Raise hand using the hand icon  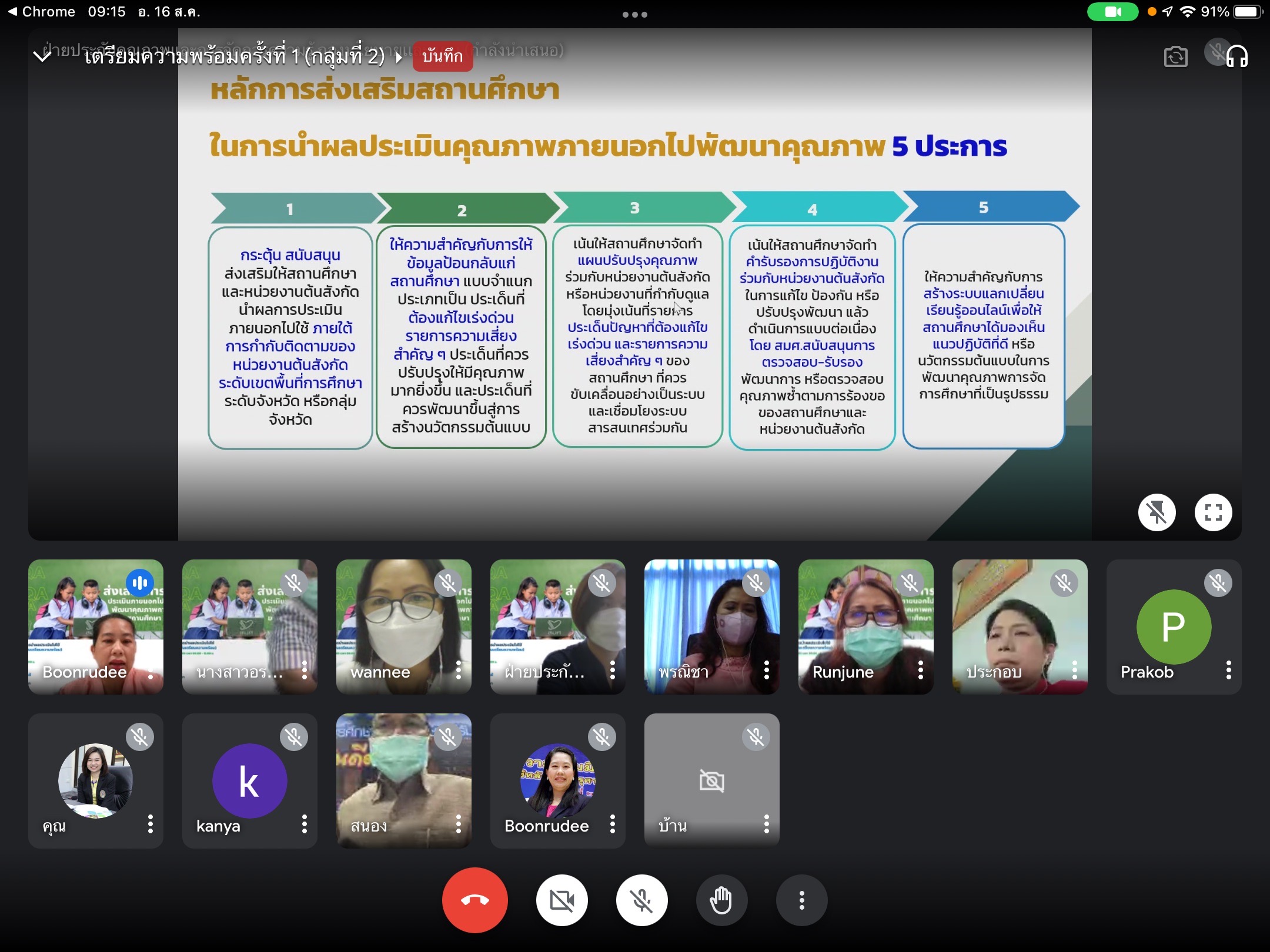[721, 900]
